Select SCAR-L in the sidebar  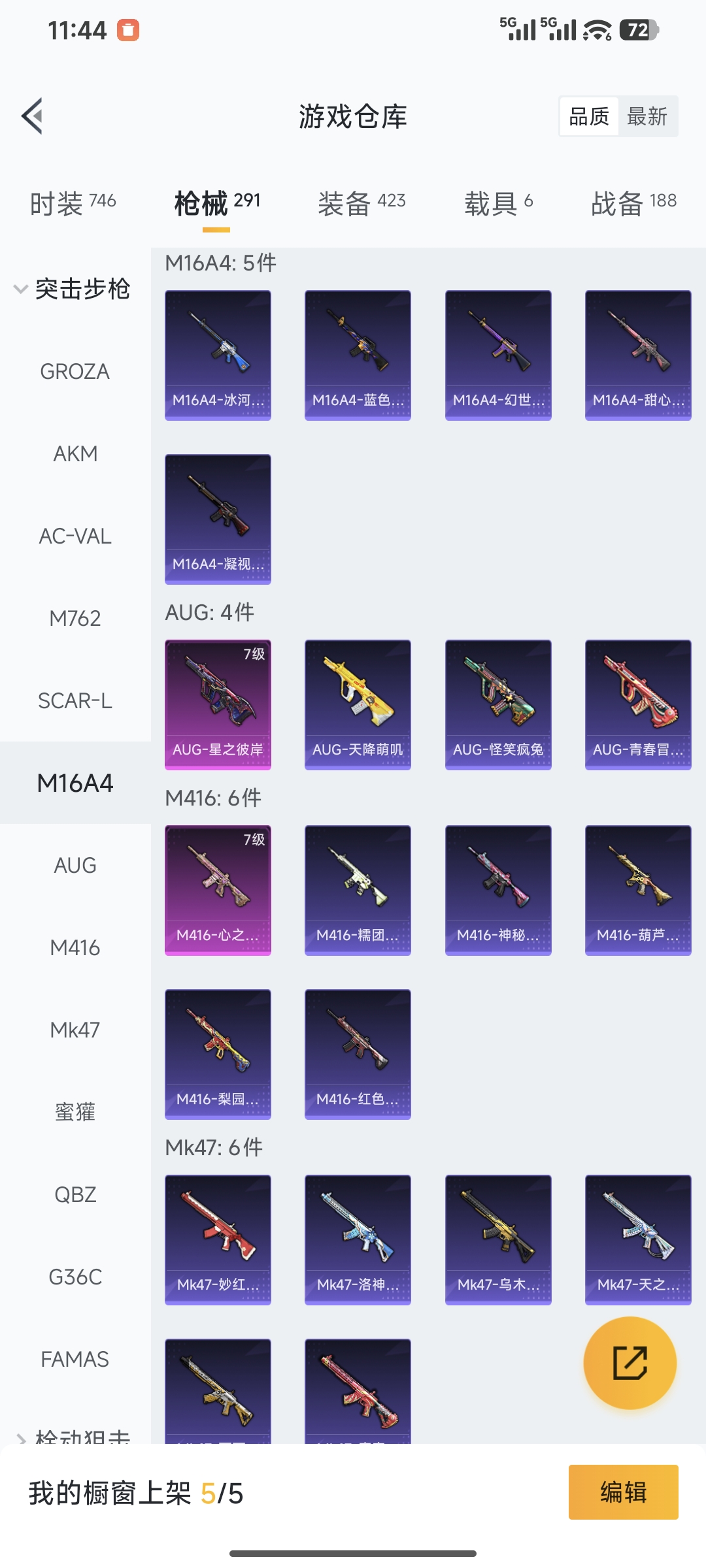point(75,701)
